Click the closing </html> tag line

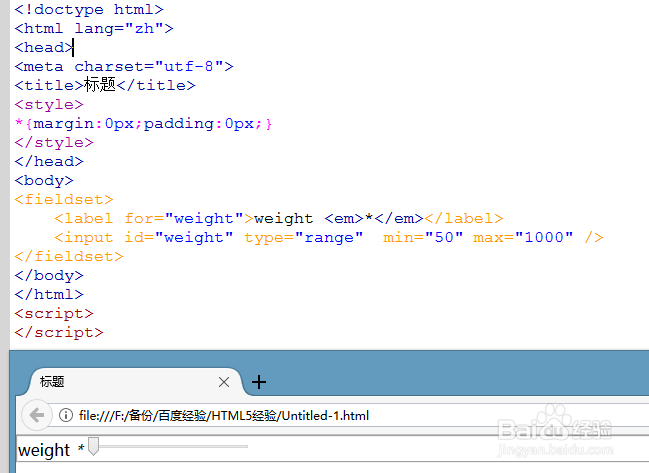pos(49,294)
